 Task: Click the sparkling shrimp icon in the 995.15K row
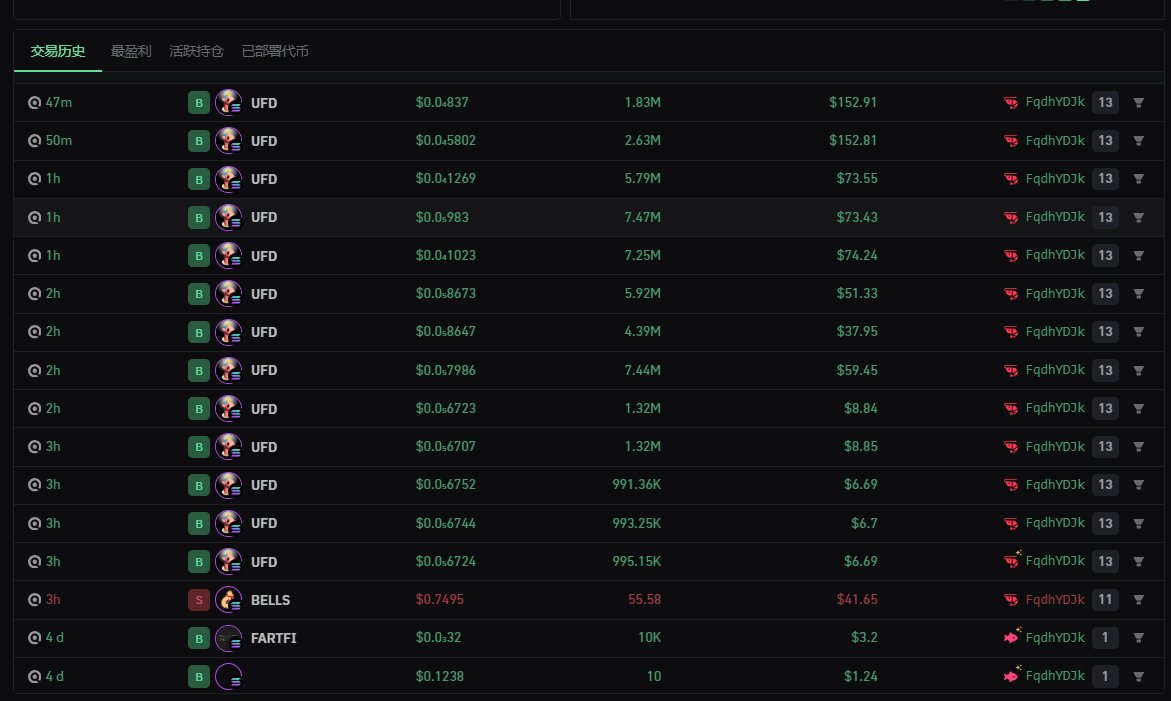click(1012, 560)
